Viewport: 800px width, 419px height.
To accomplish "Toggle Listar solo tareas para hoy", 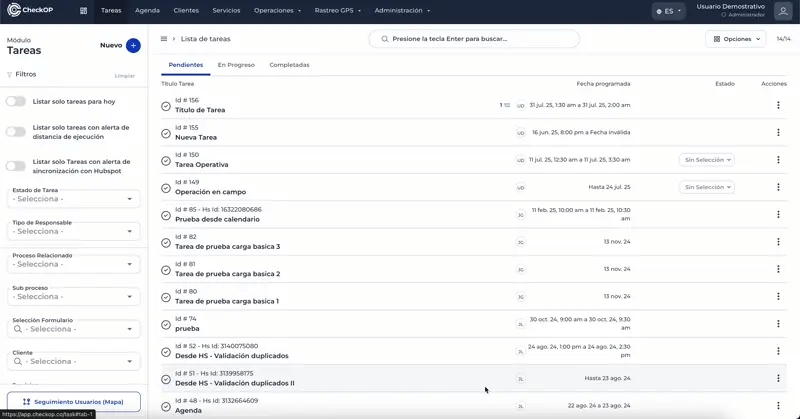I will click(x=16, y=102).
